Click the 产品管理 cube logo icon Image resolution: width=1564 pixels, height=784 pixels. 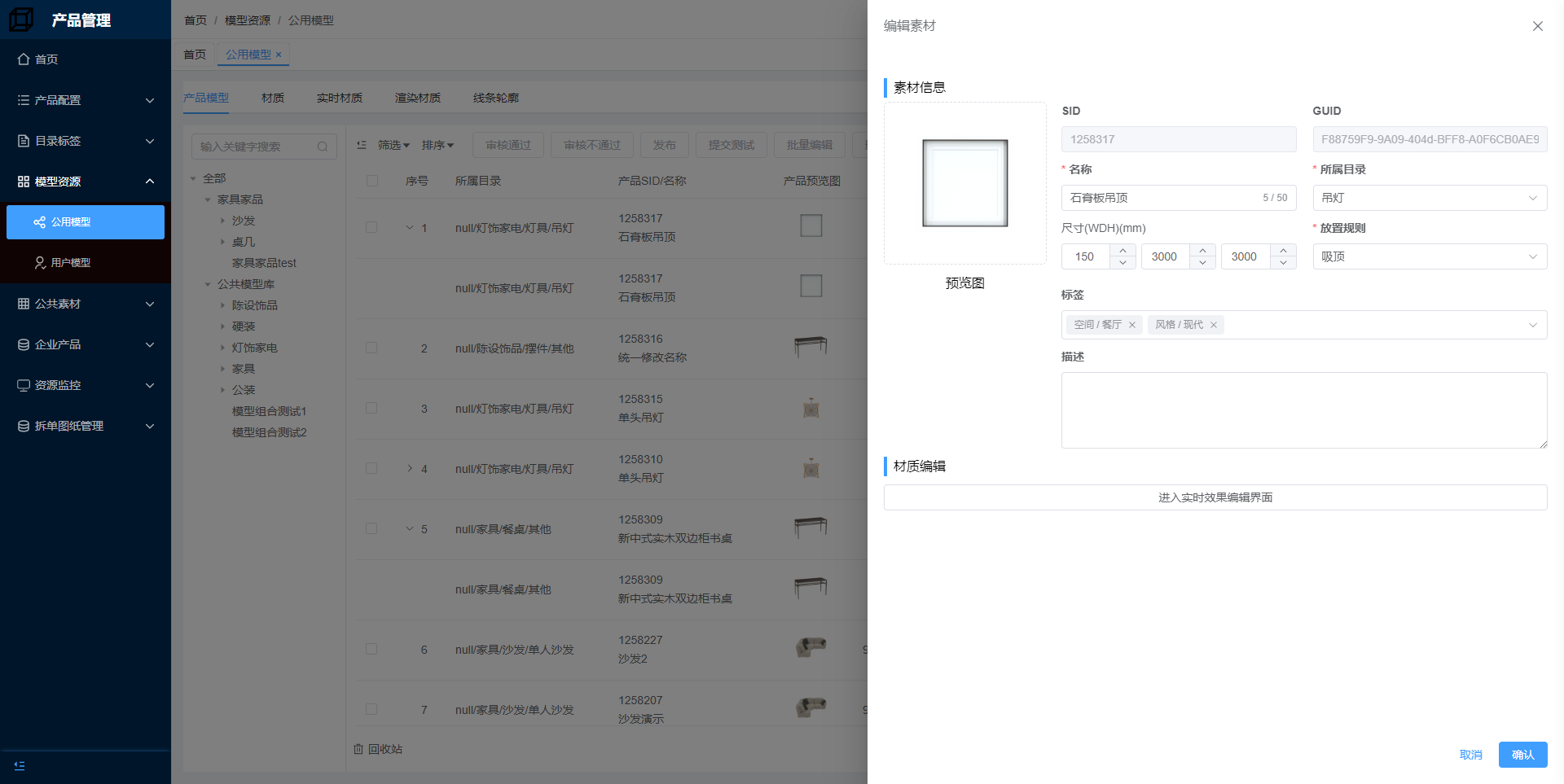click(x=21, y=20)
